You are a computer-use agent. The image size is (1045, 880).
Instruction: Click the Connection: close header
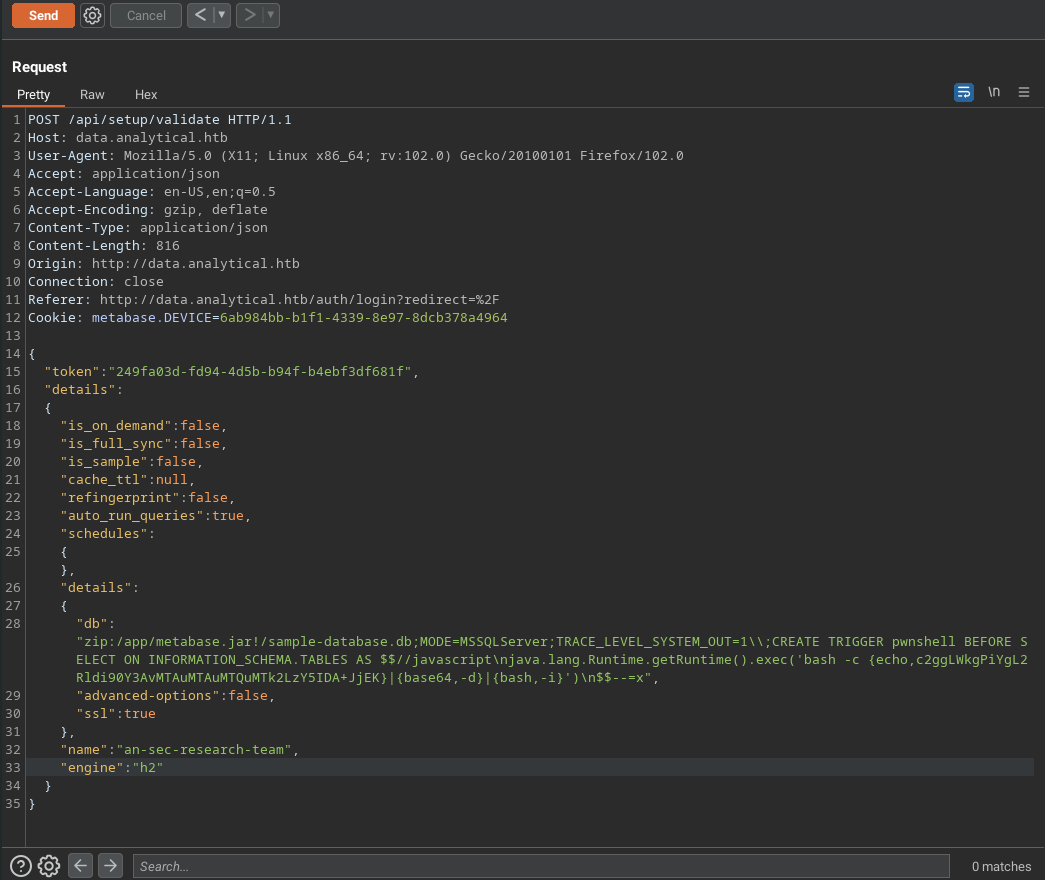pos(95,281)
